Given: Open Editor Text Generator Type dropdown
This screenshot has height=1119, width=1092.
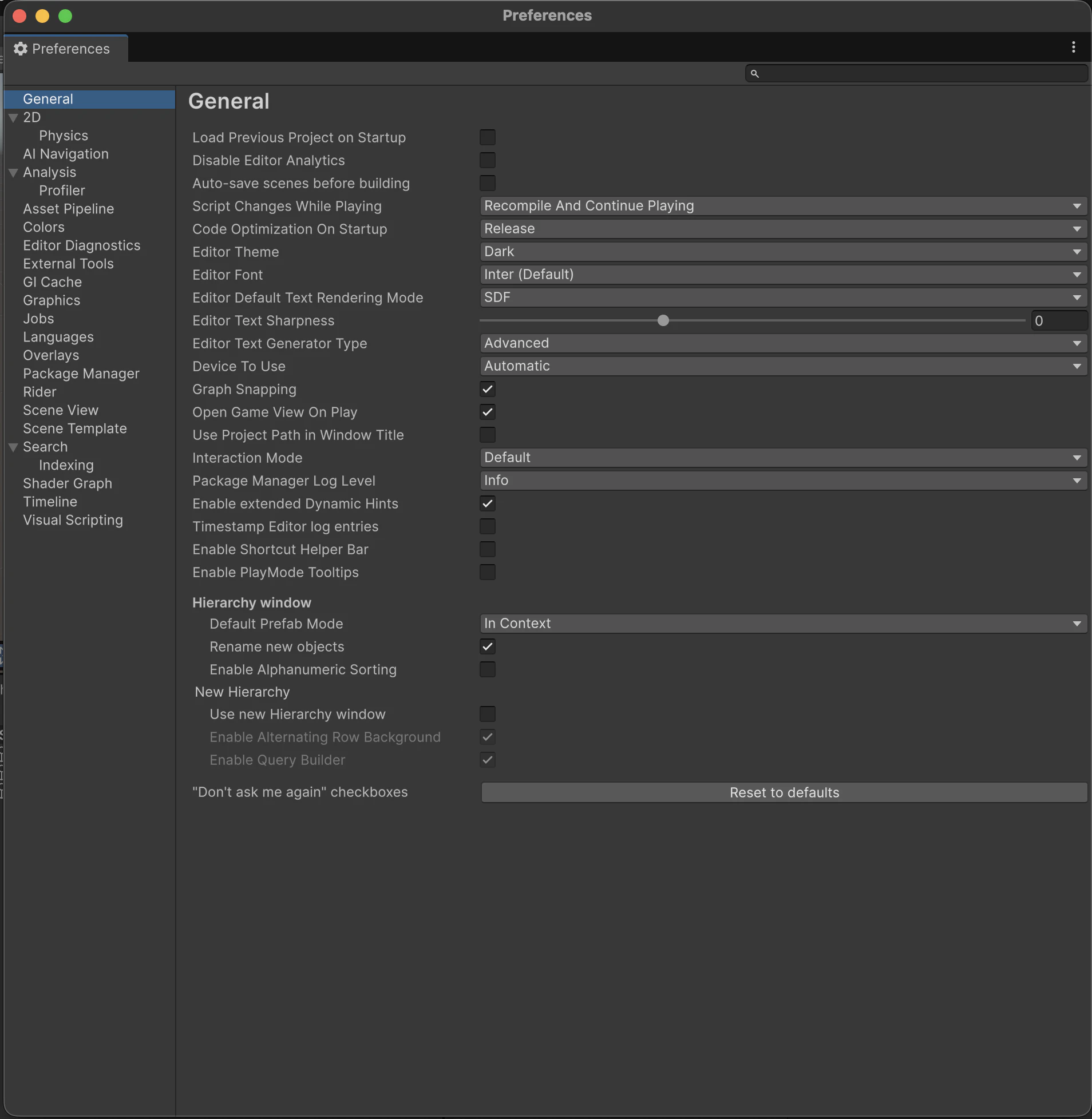Looking at the screenshot, I should 784,343.
